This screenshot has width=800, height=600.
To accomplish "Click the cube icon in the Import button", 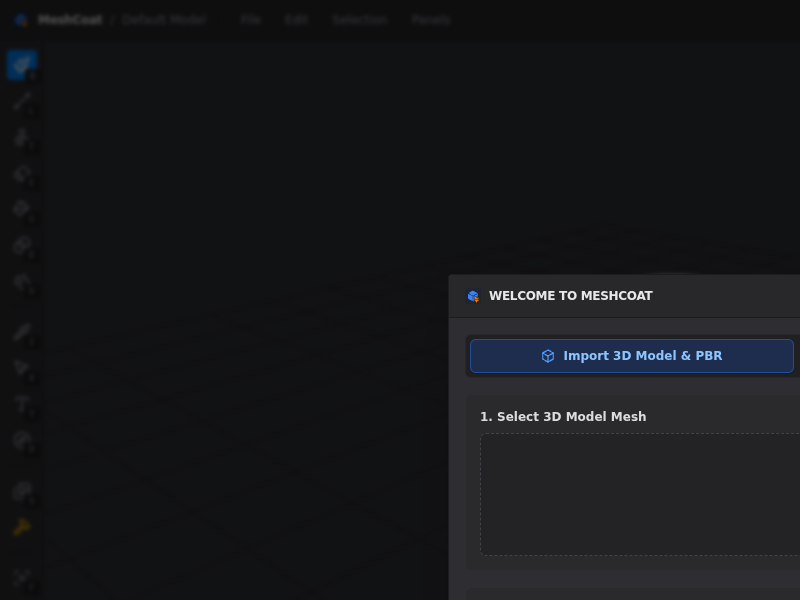I will (548, 356).
